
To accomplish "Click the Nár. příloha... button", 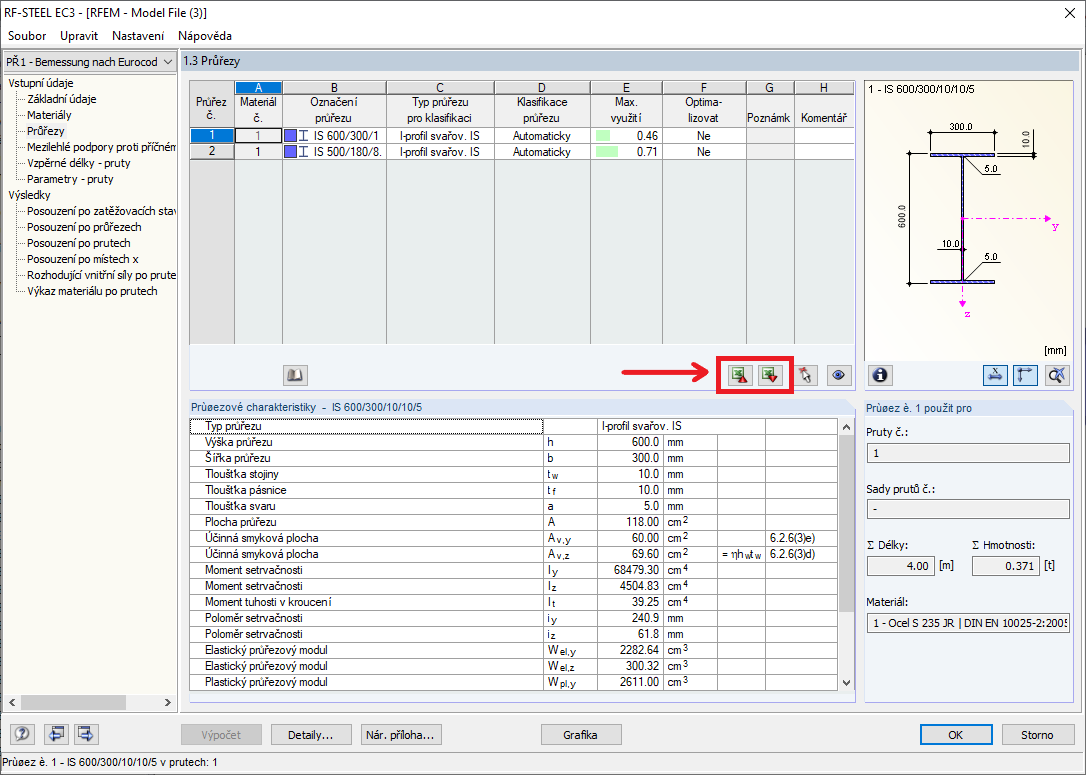I will tap(400, 735).
